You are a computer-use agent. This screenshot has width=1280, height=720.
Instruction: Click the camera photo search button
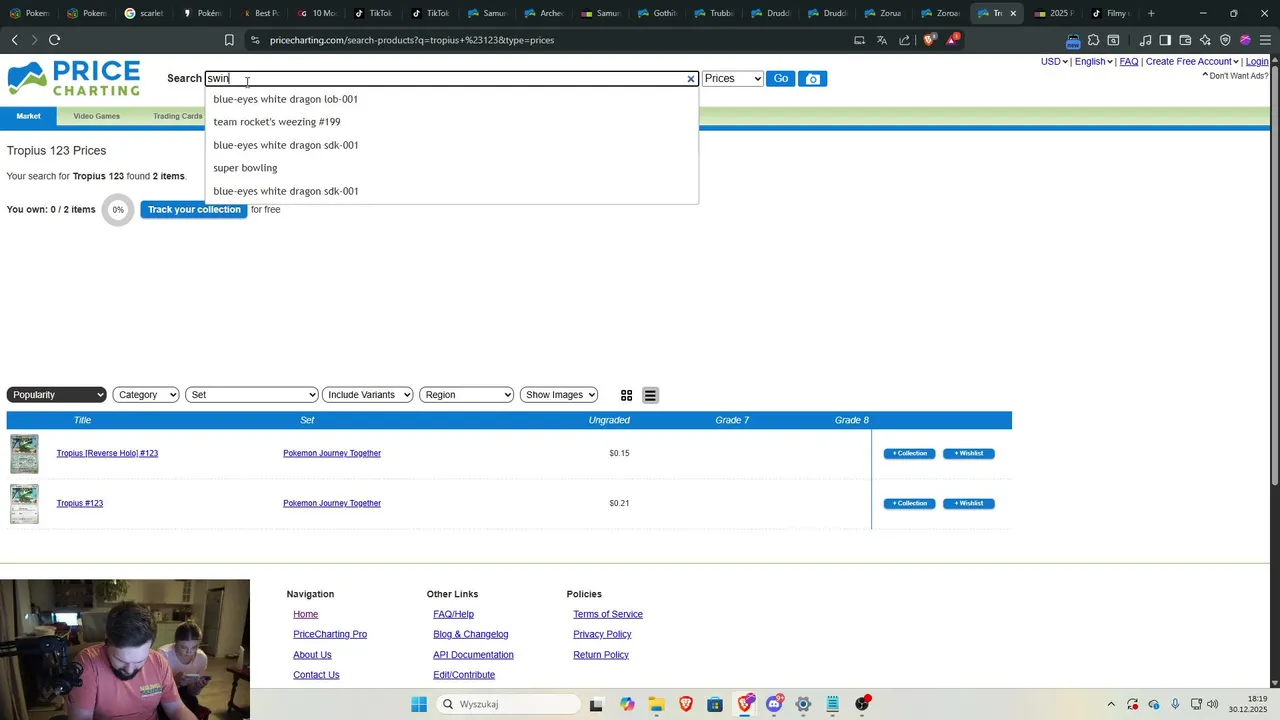[x=813, y=79]
